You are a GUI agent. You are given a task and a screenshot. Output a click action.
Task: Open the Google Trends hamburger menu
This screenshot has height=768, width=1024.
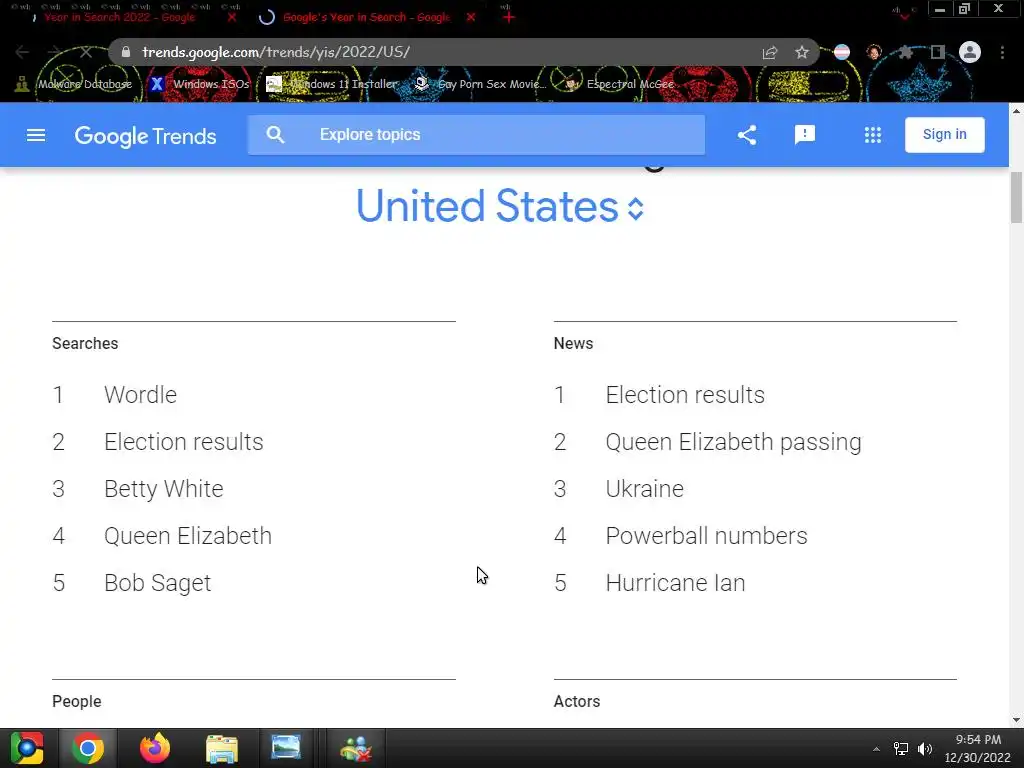tap(36, 135)
